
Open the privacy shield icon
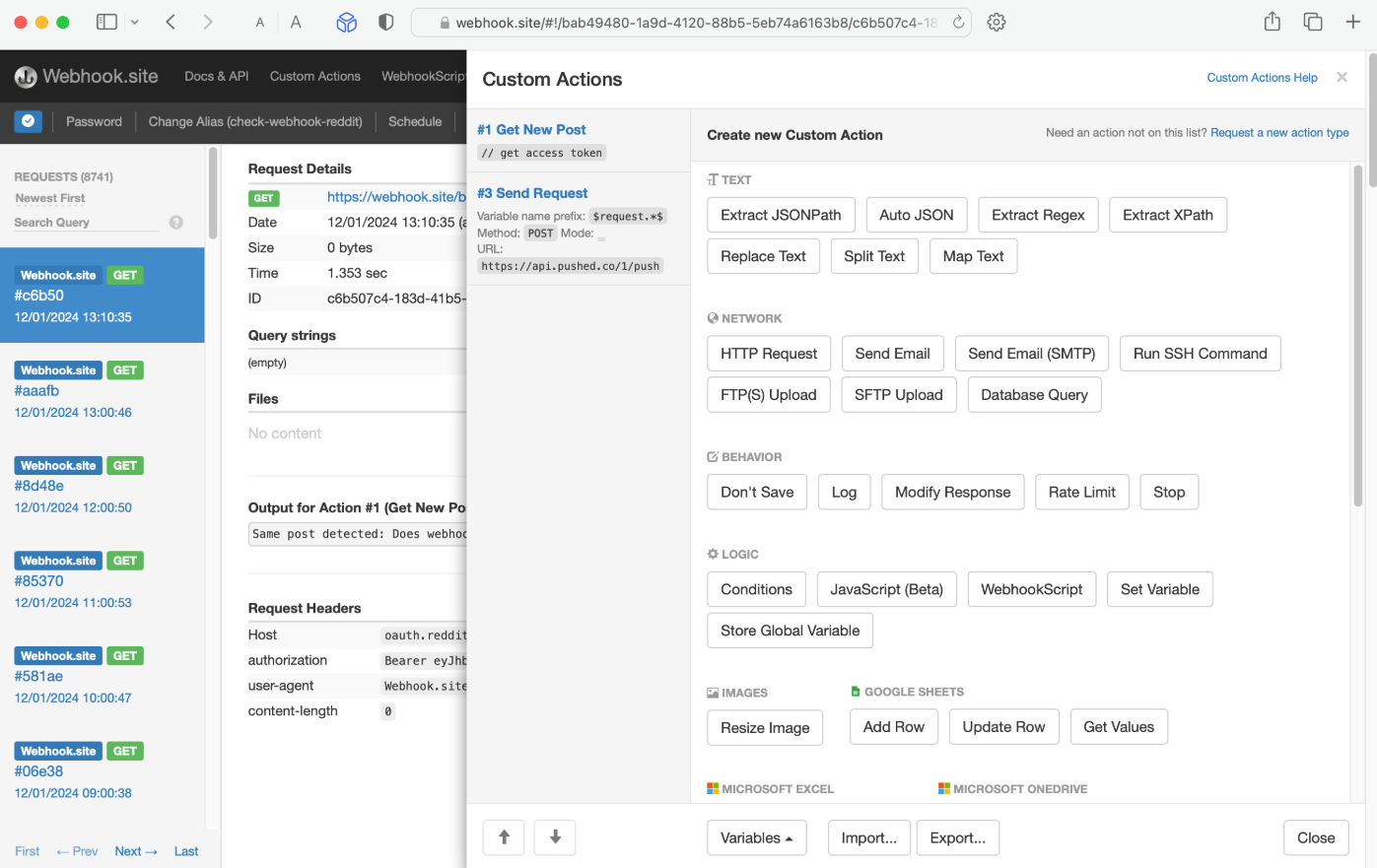point(386,22)
